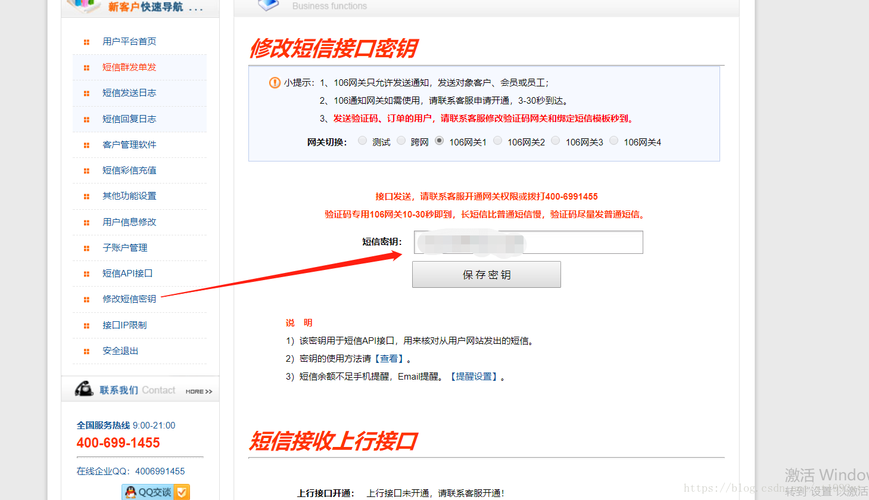Open the 查看 usage method link
This screenshot has width=869, height=500.
(x=389, y=359)
